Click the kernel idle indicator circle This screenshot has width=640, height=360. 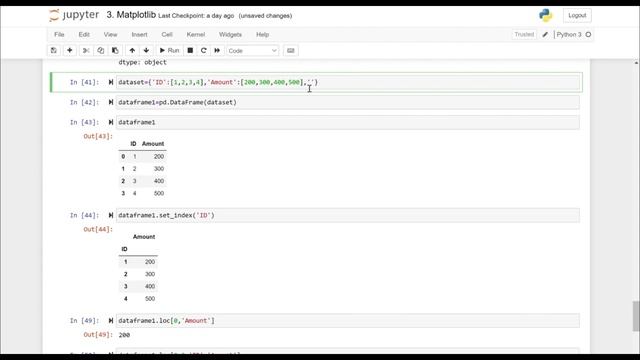click(588, 35)
